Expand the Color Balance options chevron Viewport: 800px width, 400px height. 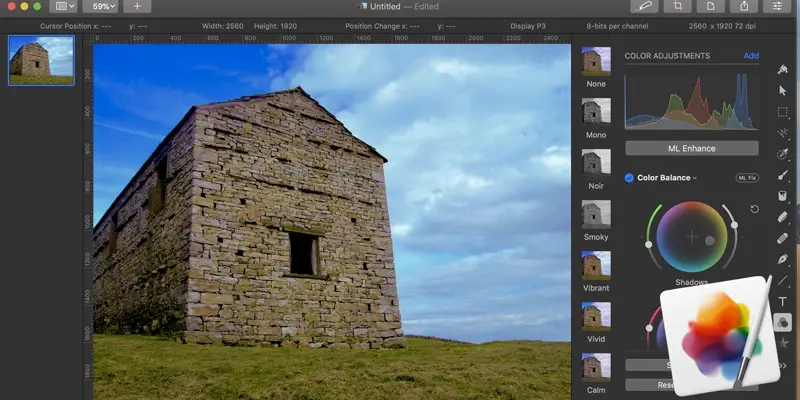point(695,178)
